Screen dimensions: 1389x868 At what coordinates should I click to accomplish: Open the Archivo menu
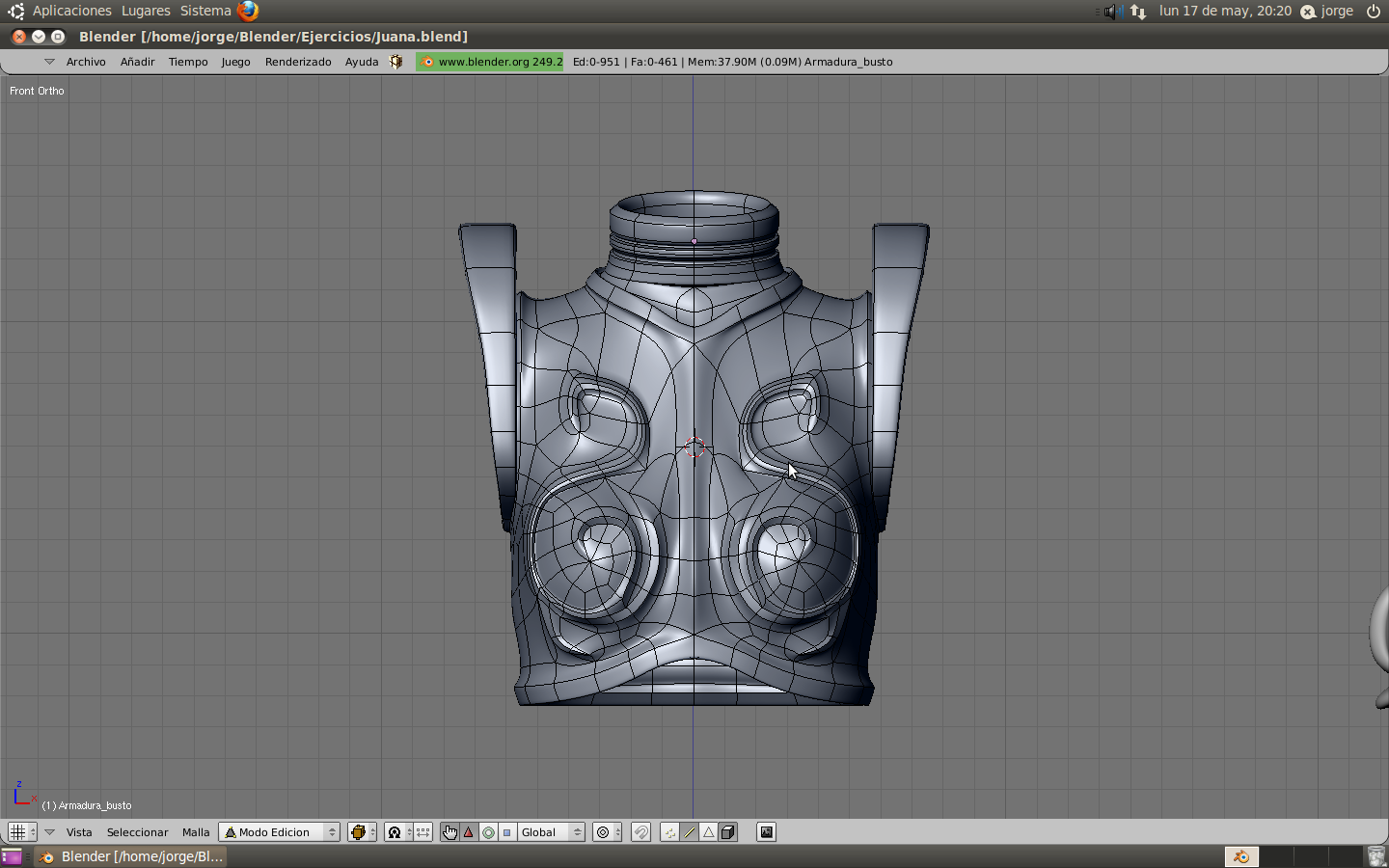[x=86, y=62]
